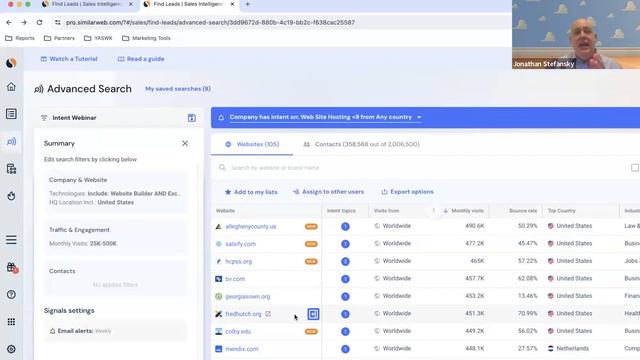Open the Marketing Tools bookmarks folder
The image size is (640, 360).
[146, 38]
